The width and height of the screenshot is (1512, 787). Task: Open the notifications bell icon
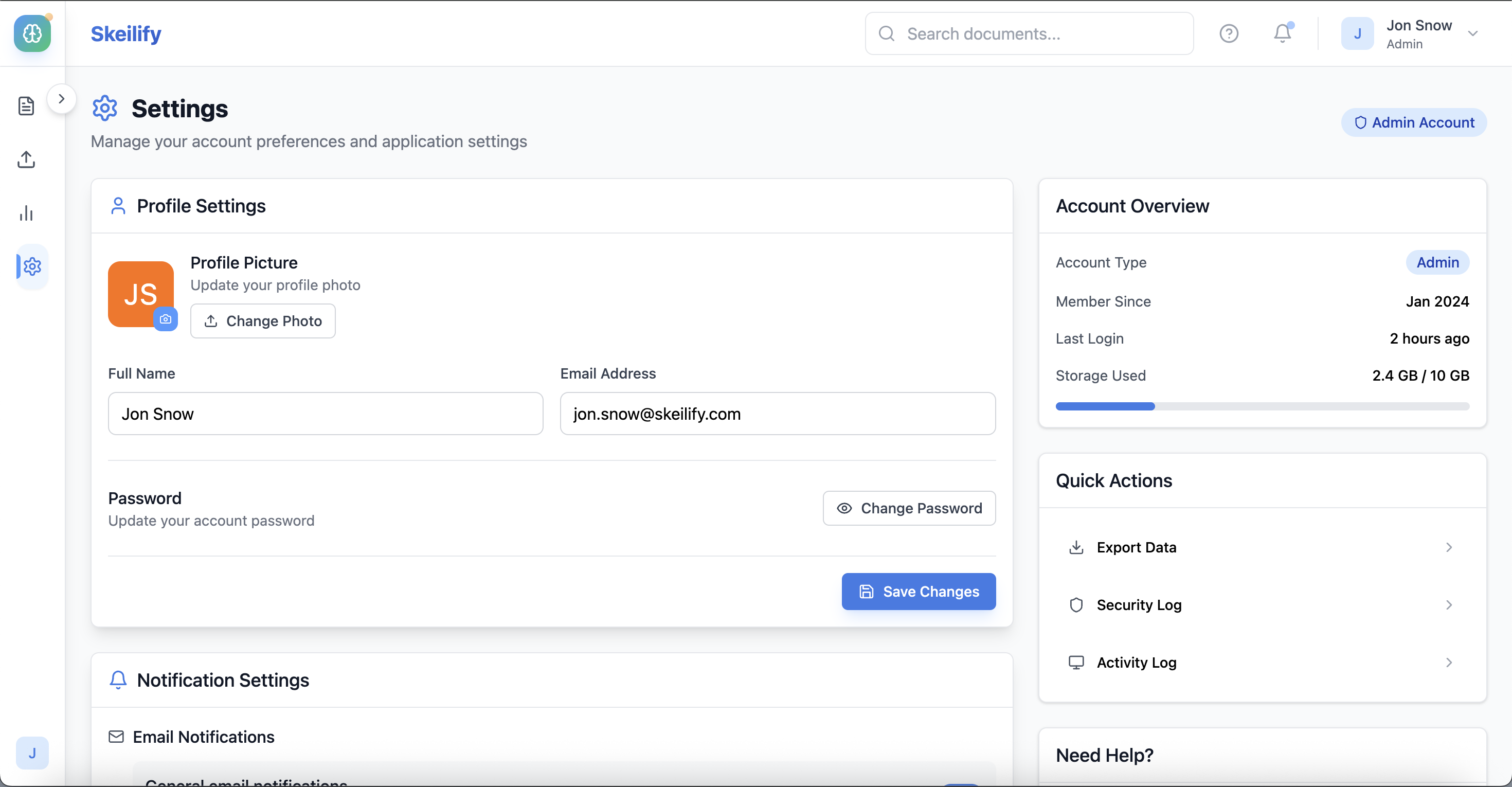point(1283,33)
